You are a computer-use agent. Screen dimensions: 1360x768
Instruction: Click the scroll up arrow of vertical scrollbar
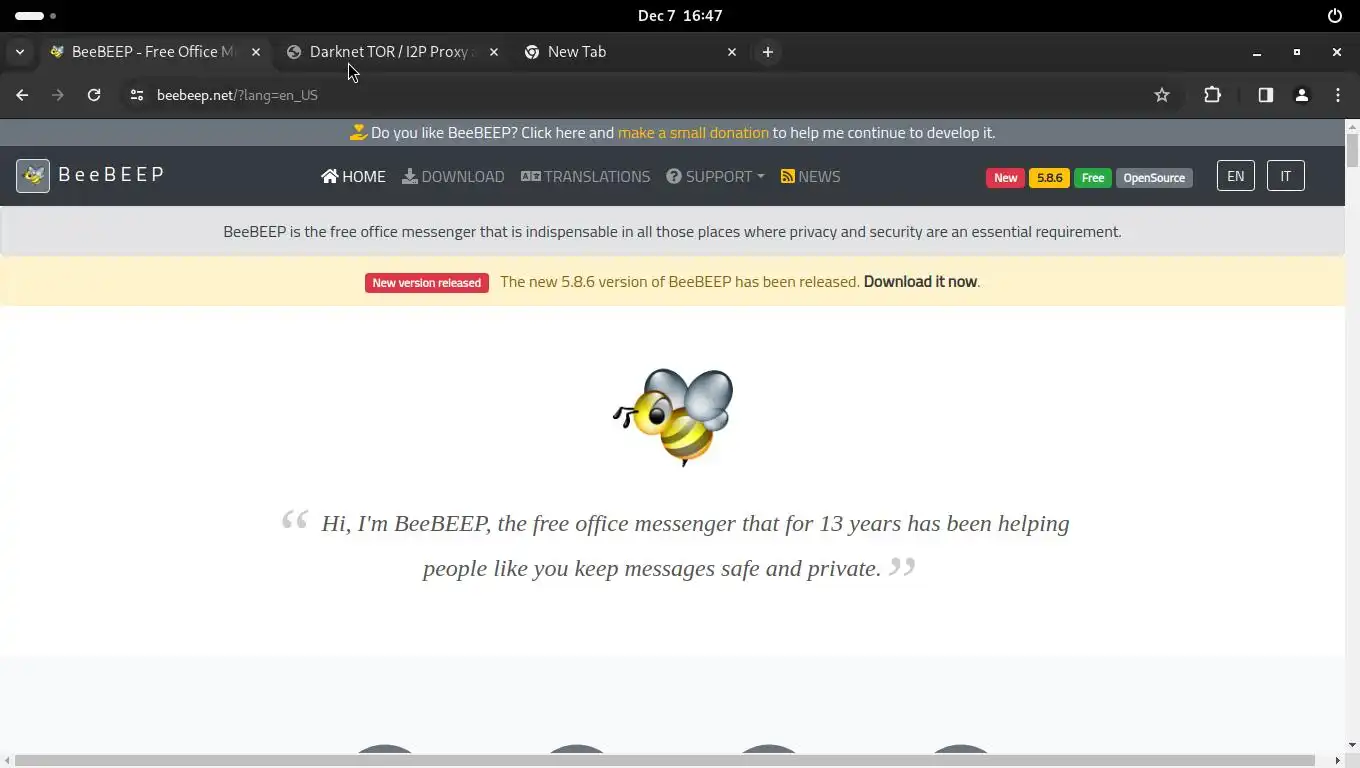(1352, 125)
